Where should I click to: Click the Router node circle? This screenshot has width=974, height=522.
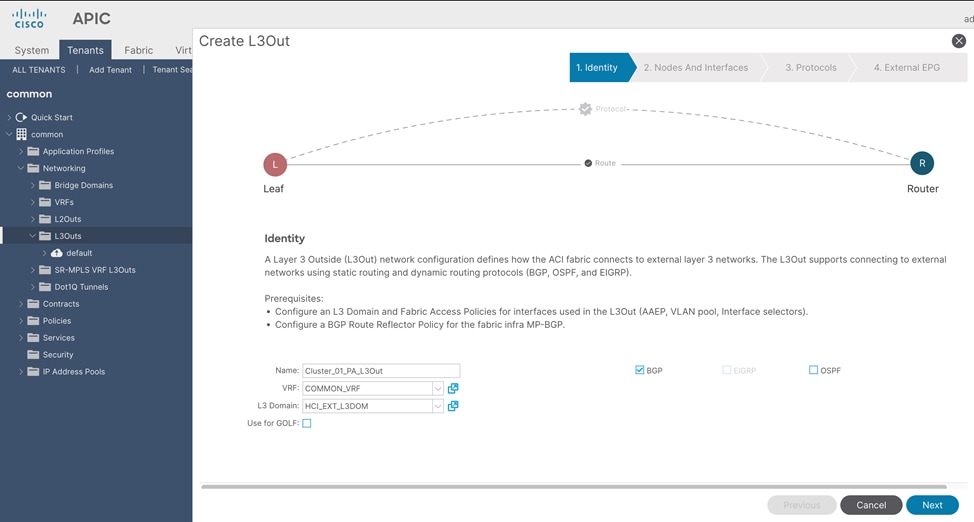tap(922, 163)
